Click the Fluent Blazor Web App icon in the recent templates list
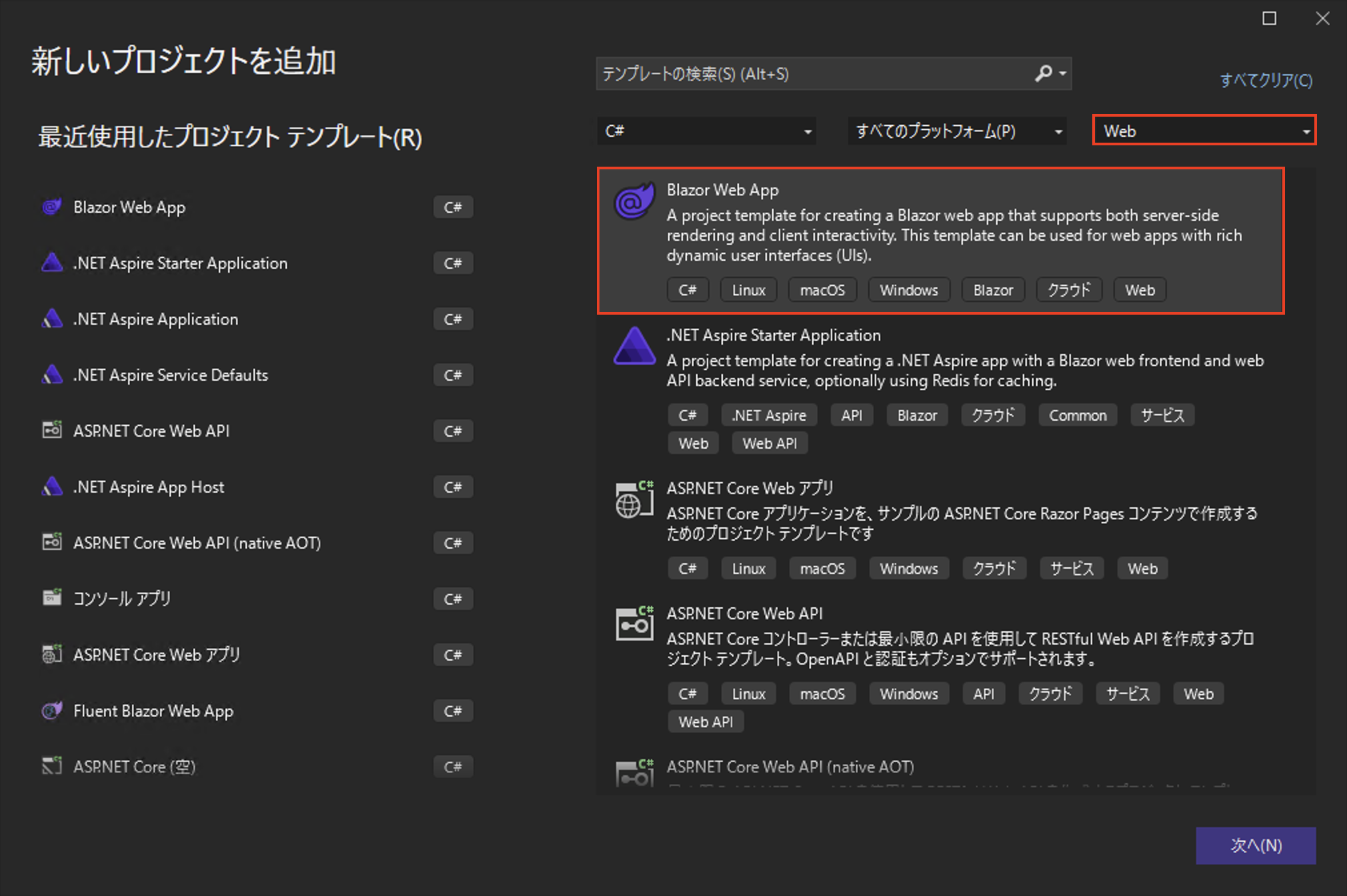The height and width of the screenshot is (896, 1347). 52,711
